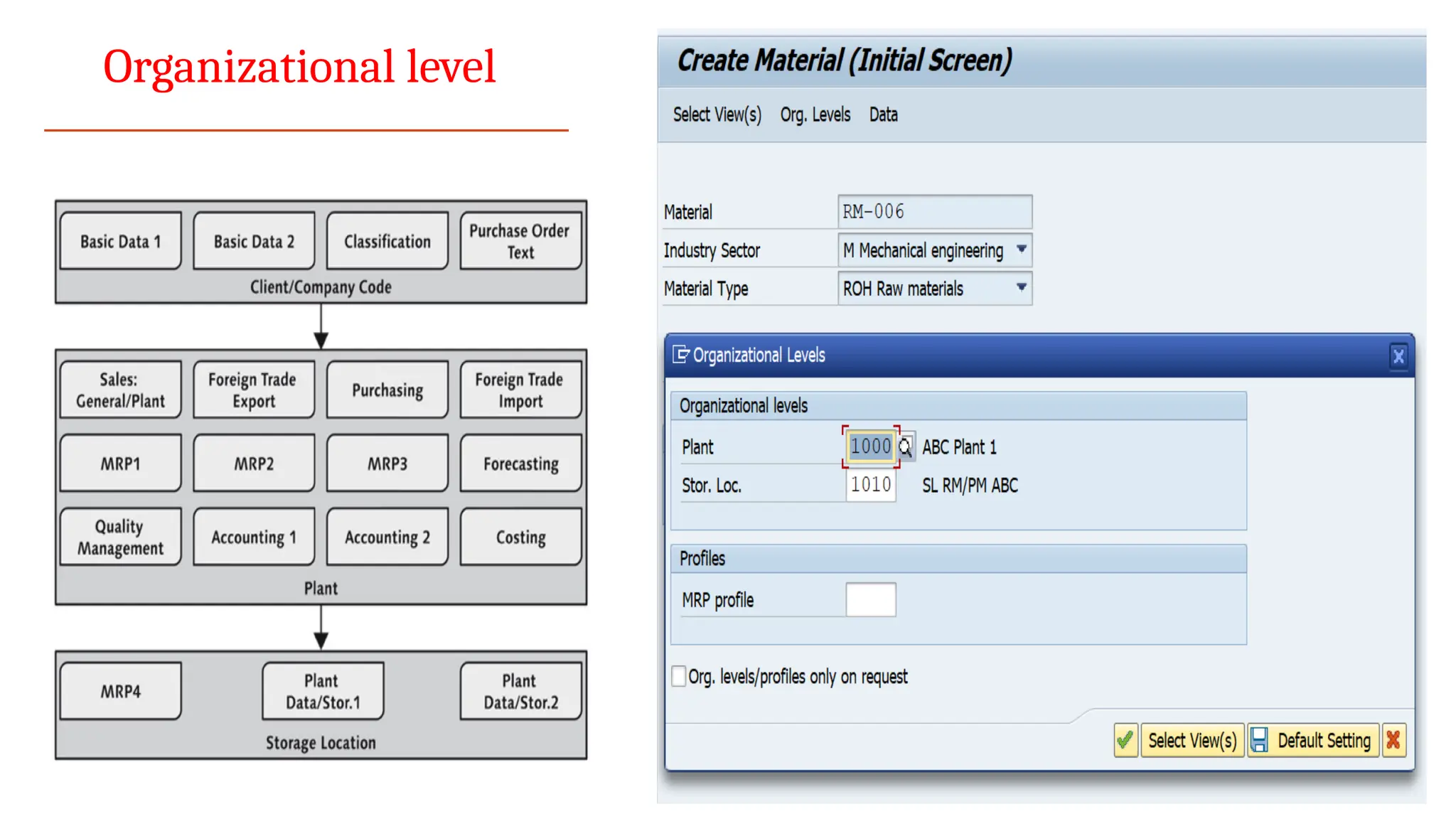The height and width of the screenshot is (819, 1456).
Task: Open the Industry Sector dropdown
Action: tap(1022, 250)
